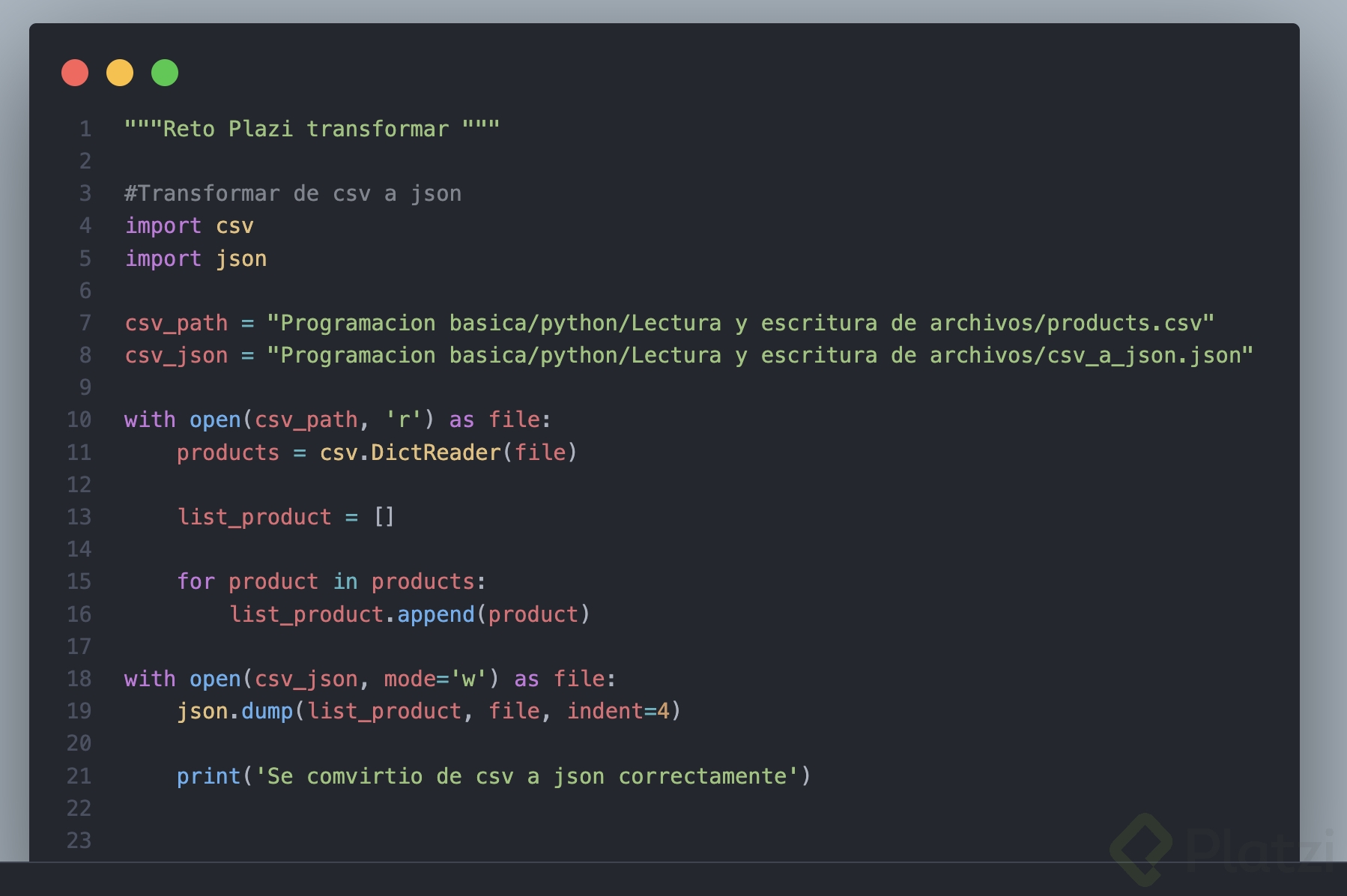Click the docstring "Reto Plazi transformar"
Image resolution: width=1347 pixels, height=896 pixels.
[312, 129]
